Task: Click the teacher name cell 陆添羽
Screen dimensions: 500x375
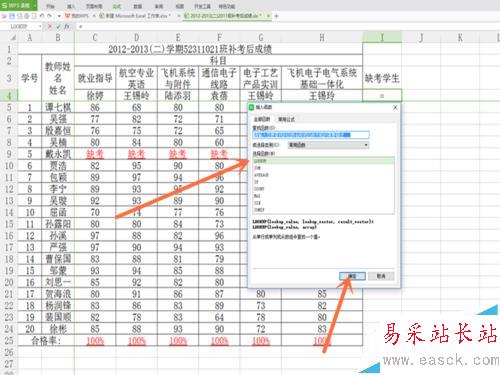Action: 178,96
